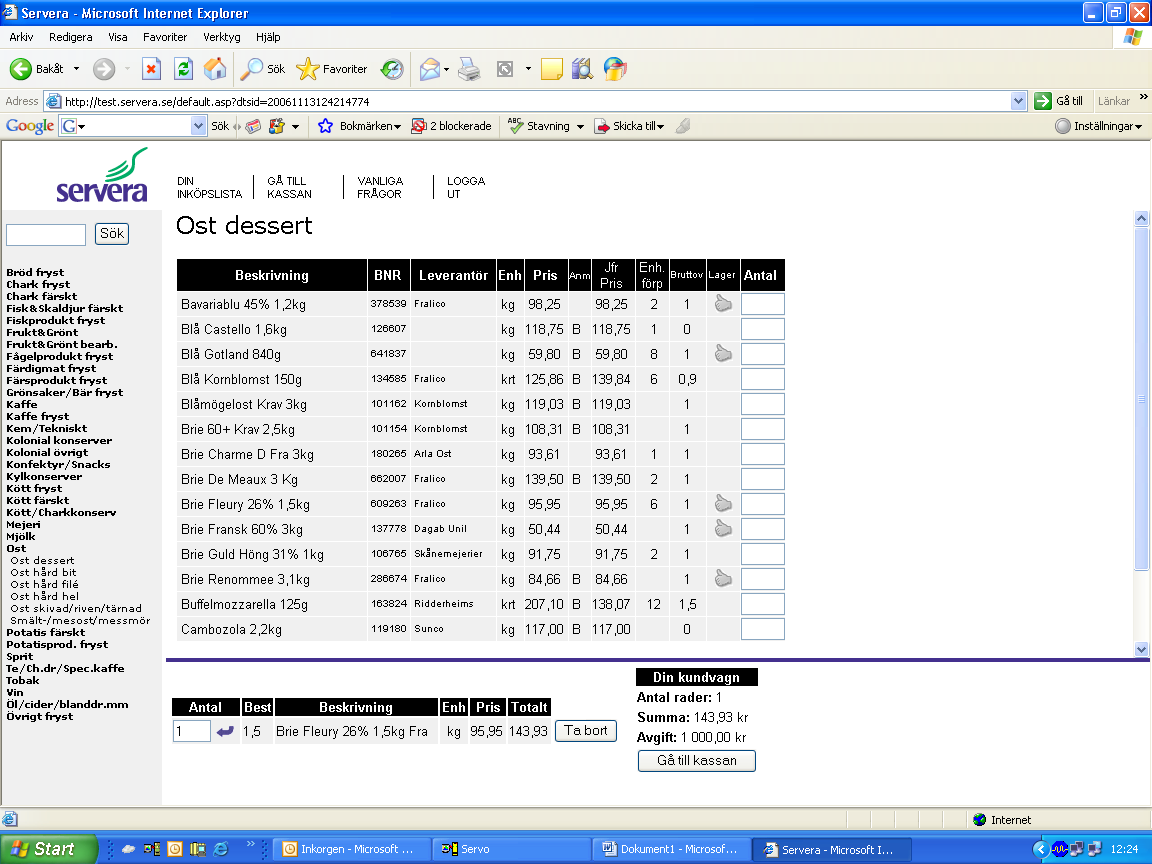The image size is (1152, 864).
Task: Click the Edit page icon in toolbar
Action: 505,69
